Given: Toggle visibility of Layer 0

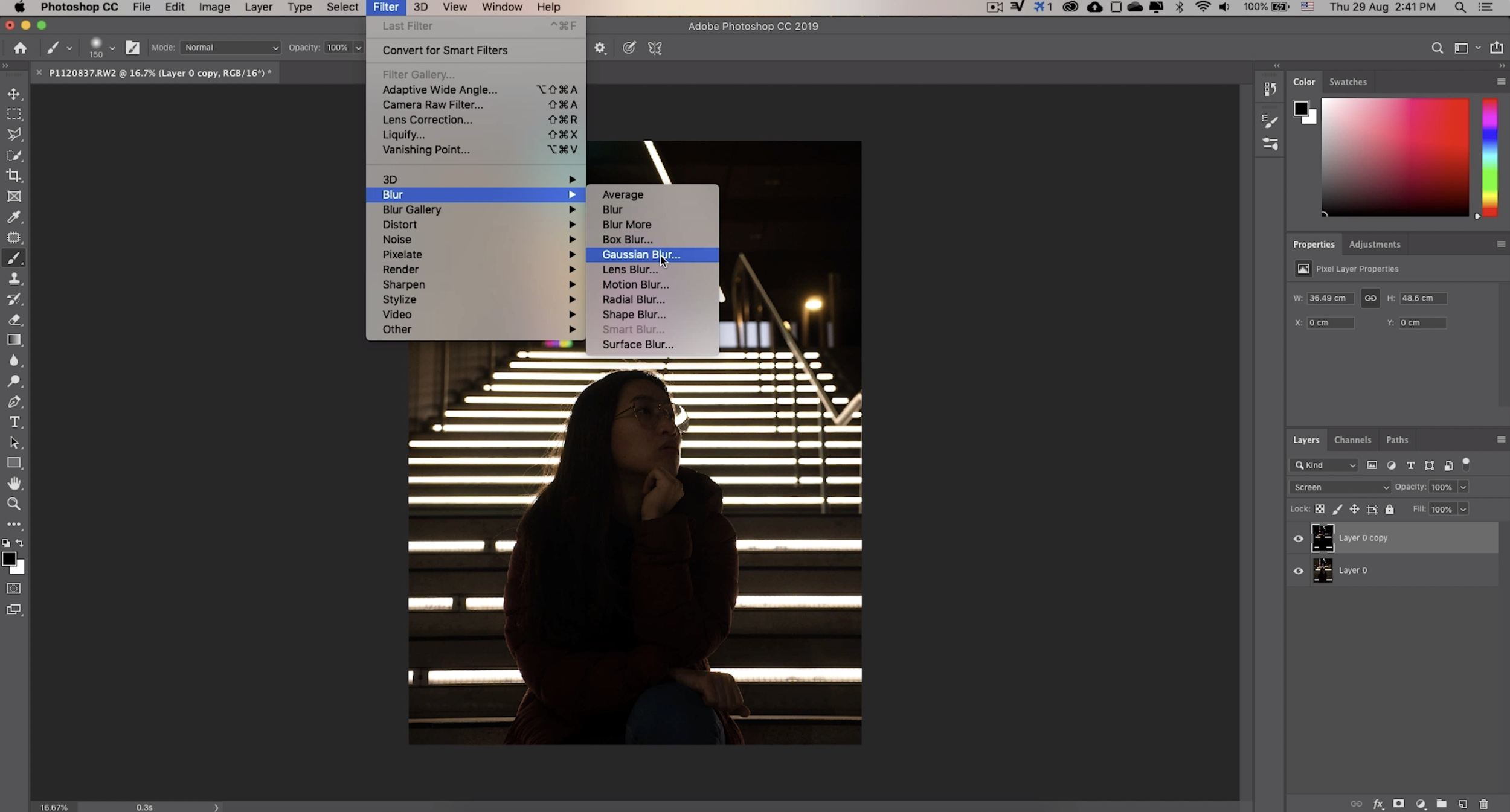Looking at the screenshot, I should click(x=1297, y=571).
